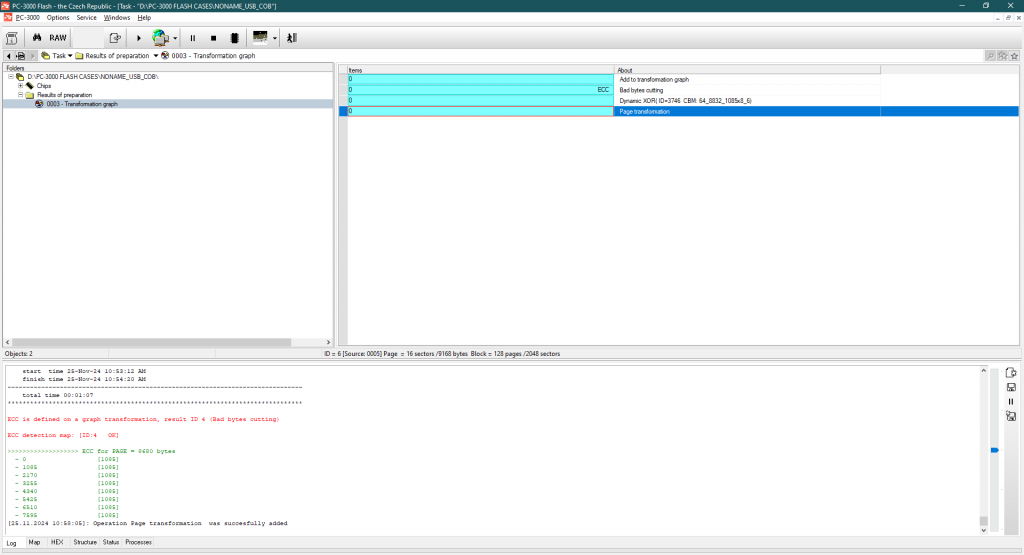
Task: Switch to the Structure tab
Action: click(x=85, y=542)
